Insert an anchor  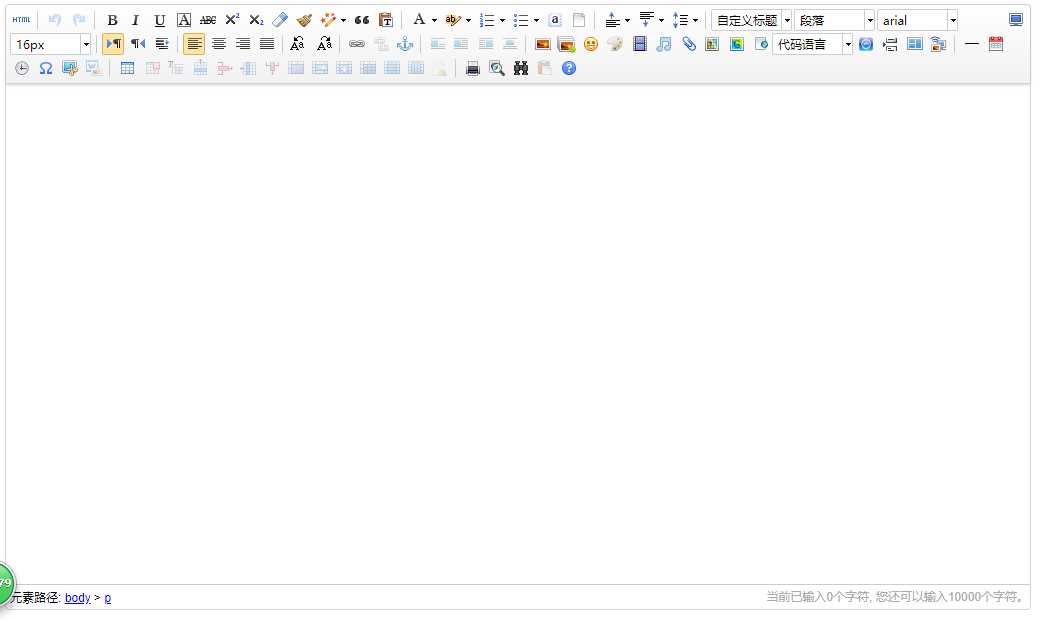pos(405,44)
